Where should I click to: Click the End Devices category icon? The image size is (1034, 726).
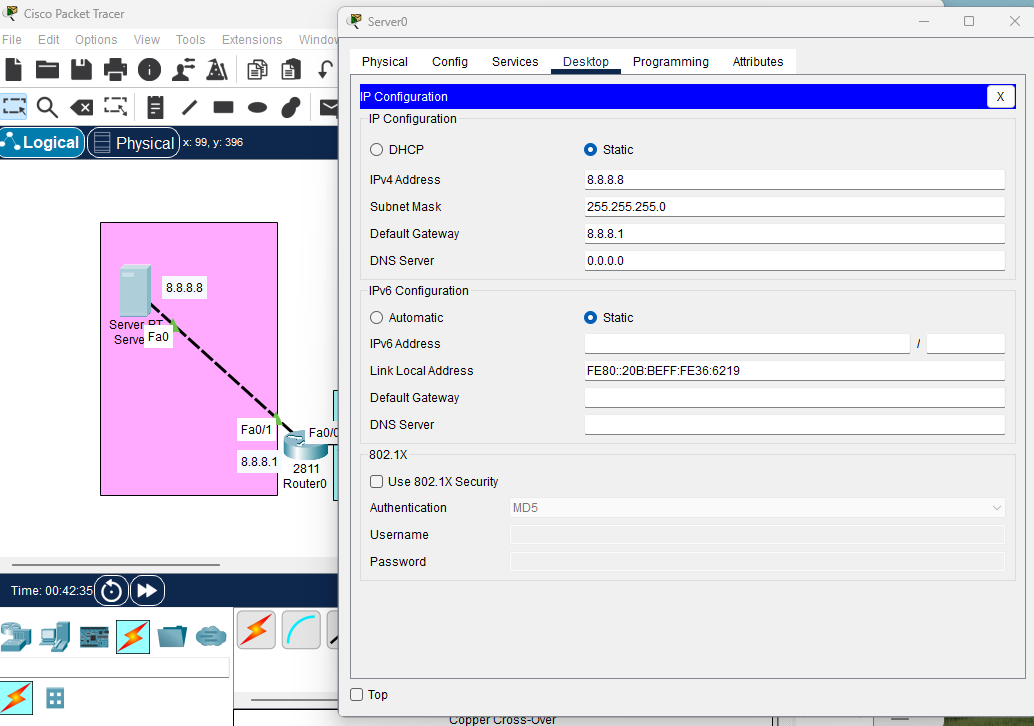click(x=55, y=637)
